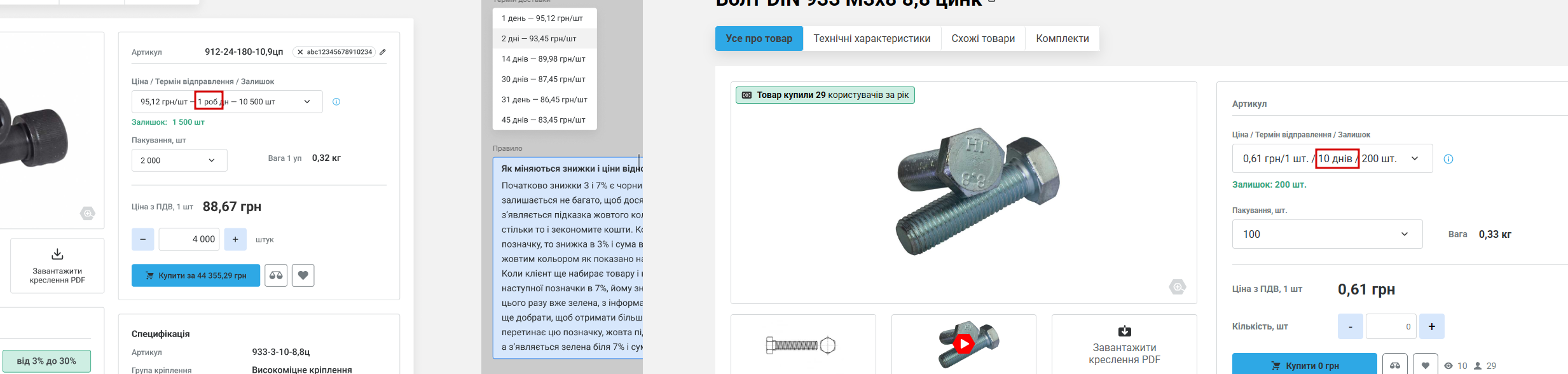Screen dimensions: 1568x374
Task: Open the packaging dropdown showing 2 000
Action: pyautogui.click(x=179, y=160)
